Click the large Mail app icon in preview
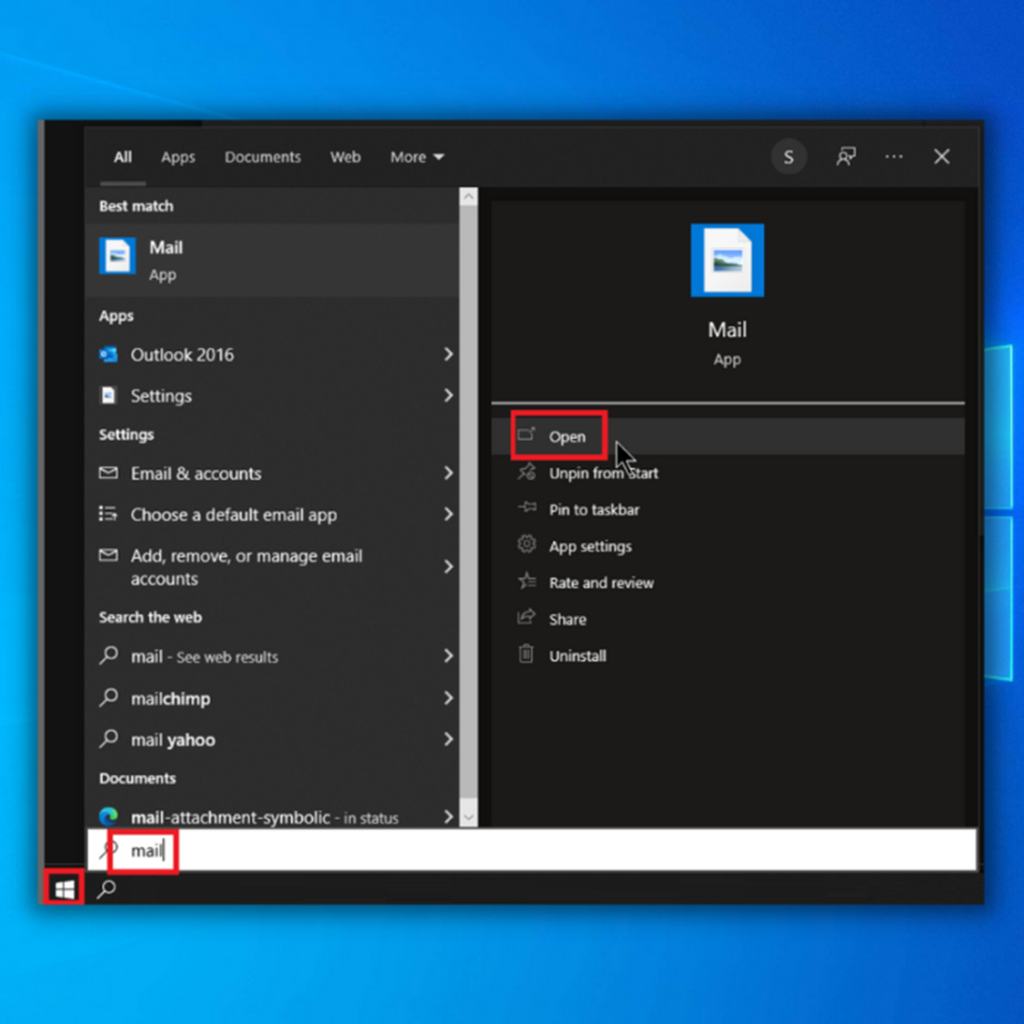The height and width of the screenshot is (1024, 1024). (x=727, y=260)
